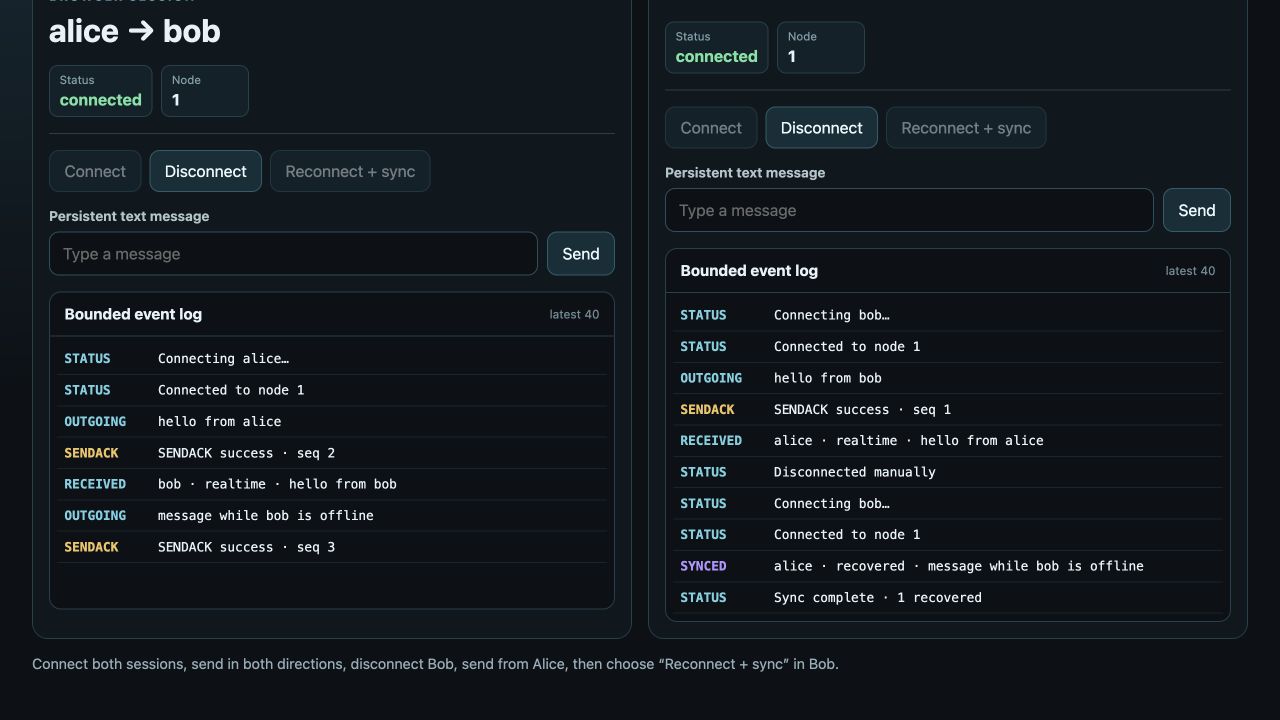The width and height of the screenshot is (1280, 720).
Task: Focus the alice message input field
Action: pos(293,254)
